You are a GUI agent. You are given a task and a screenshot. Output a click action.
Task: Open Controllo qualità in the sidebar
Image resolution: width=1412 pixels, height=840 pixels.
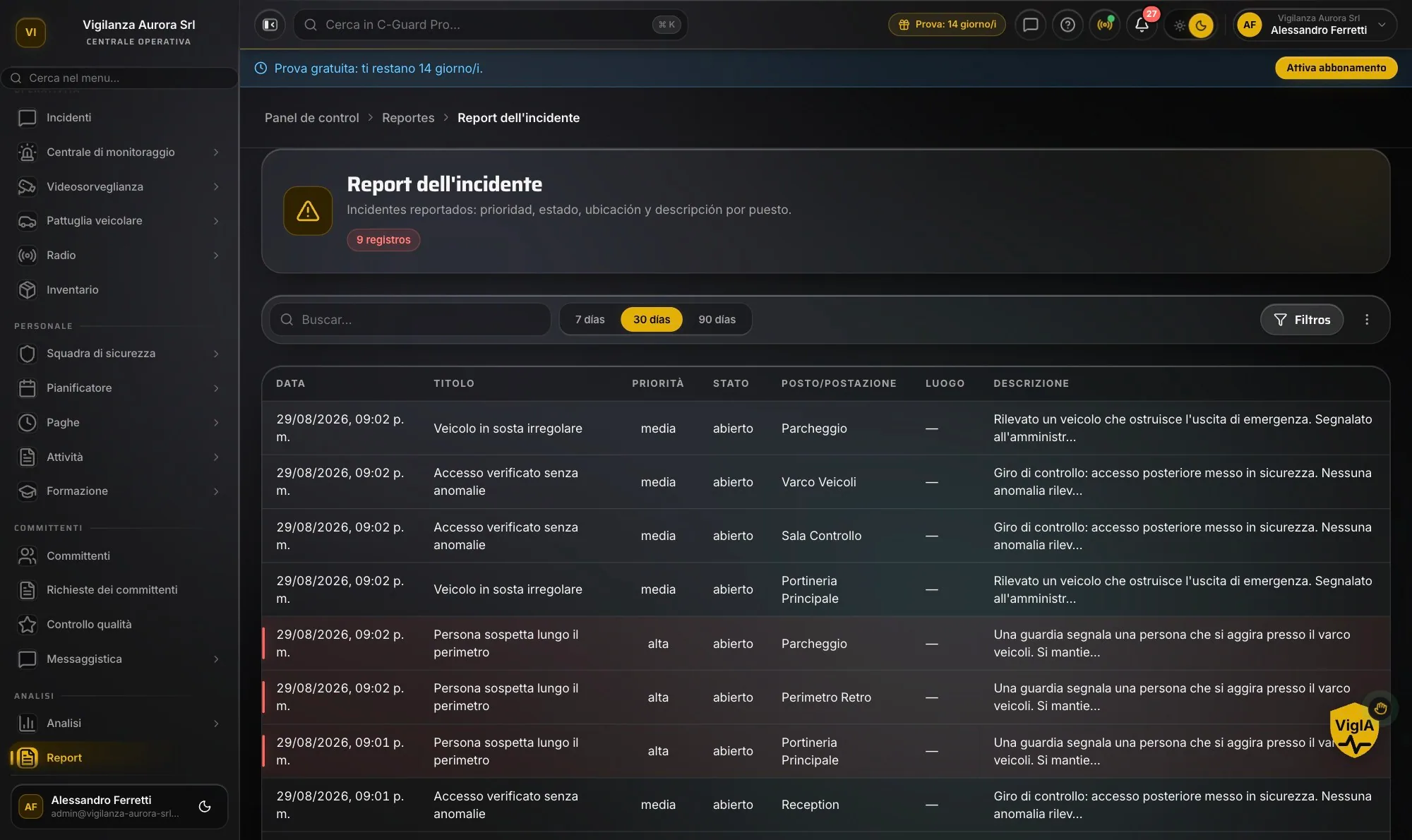tap(119, 624)
